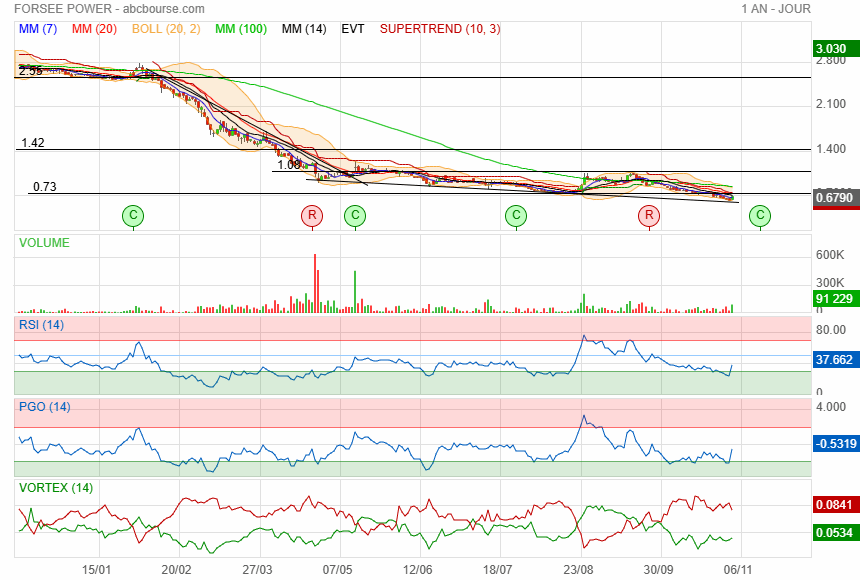Click the red R event marker just before 07/05
Image resolution: width=860 pixels, height=580 pixels.
[x=312, y=216]
